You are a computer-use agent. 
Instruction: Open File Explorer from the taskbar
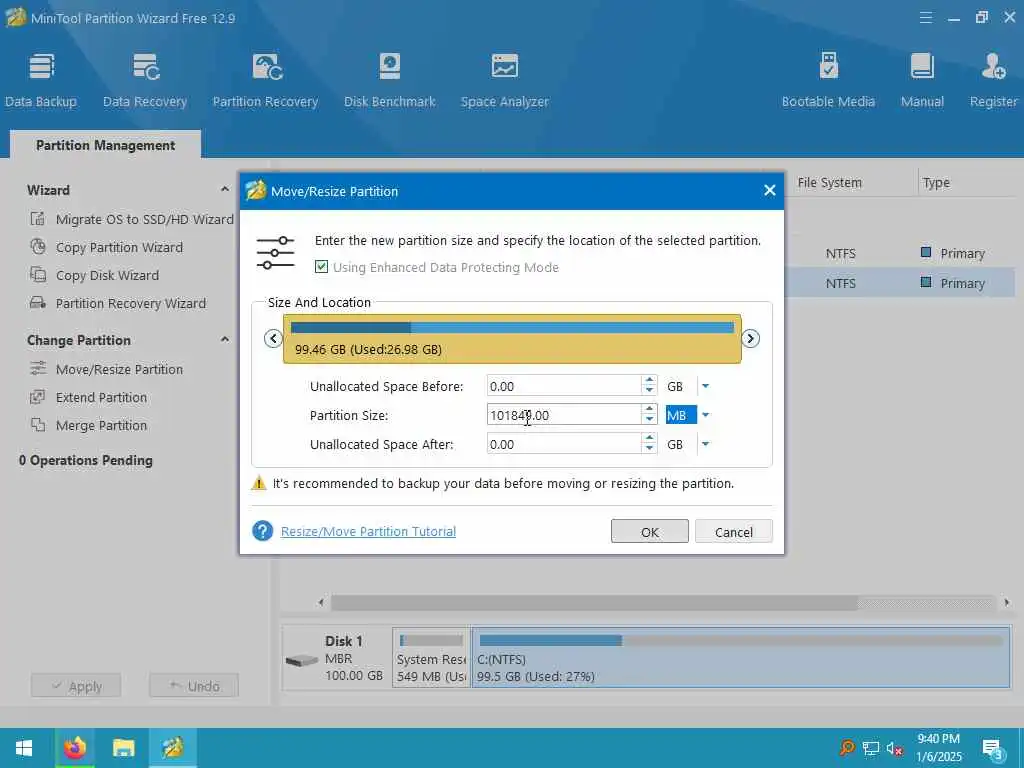[x=123, y=748]
